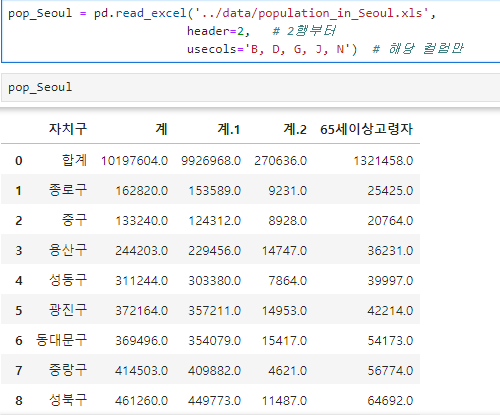The width and height of the screenshot is (500, 415).
Task: Click the value 369496.0
Action: point(142,341)
